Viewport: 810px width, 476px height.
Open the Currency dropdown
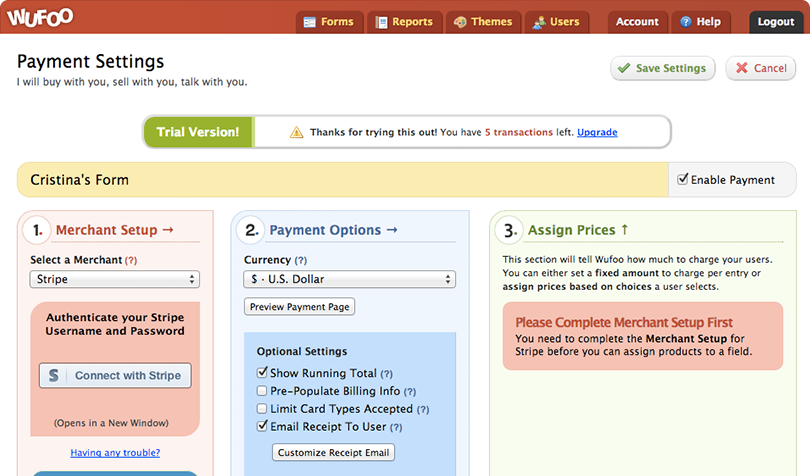tap(350, 279)
